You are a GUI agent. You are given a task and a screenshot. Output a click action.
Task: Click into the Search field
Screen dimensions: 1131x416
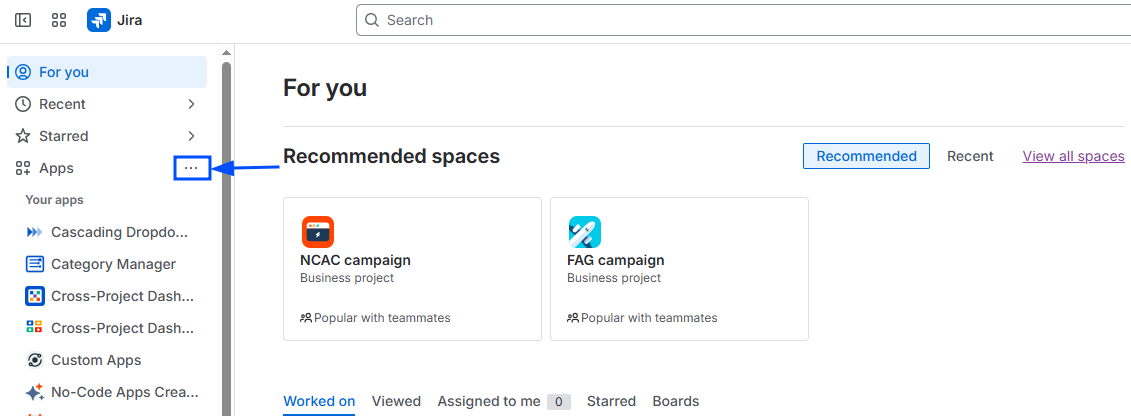click(740, 20)
